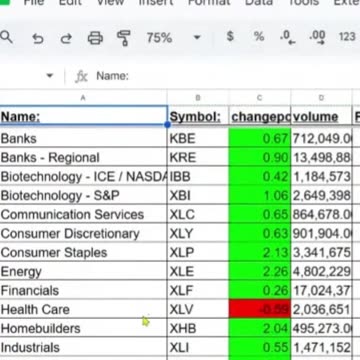Viewport: 360px width, 360px height.
Task: Click the Communication Services cell
Action: (83, 214)
